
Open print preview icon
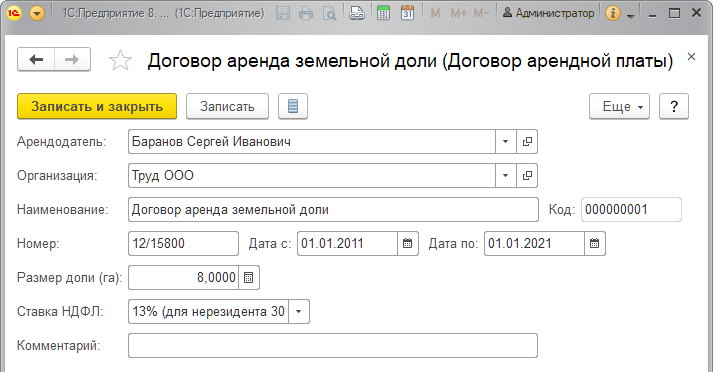click(x=329, y=13)
